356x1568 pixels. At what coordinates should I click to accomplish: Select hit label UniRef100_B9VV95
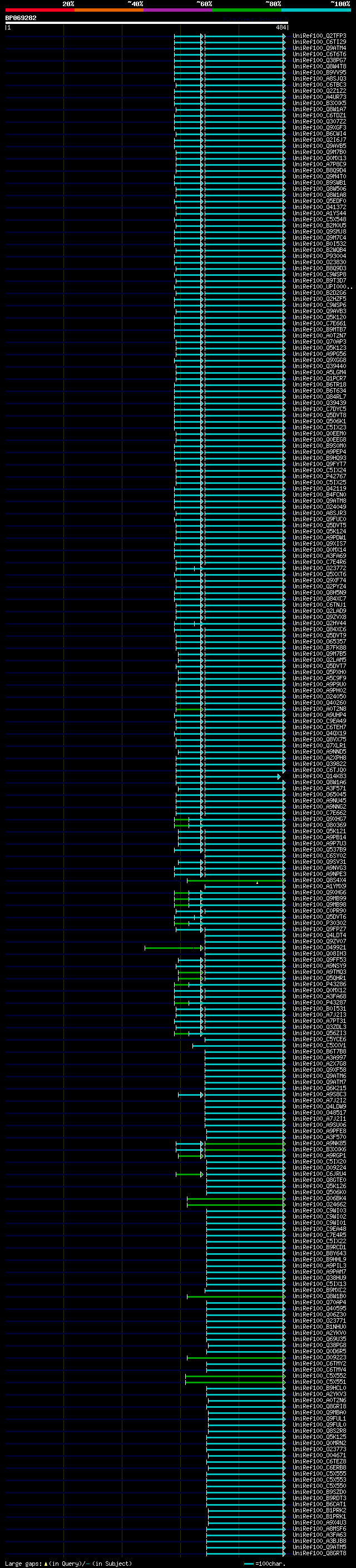point(319,72)
